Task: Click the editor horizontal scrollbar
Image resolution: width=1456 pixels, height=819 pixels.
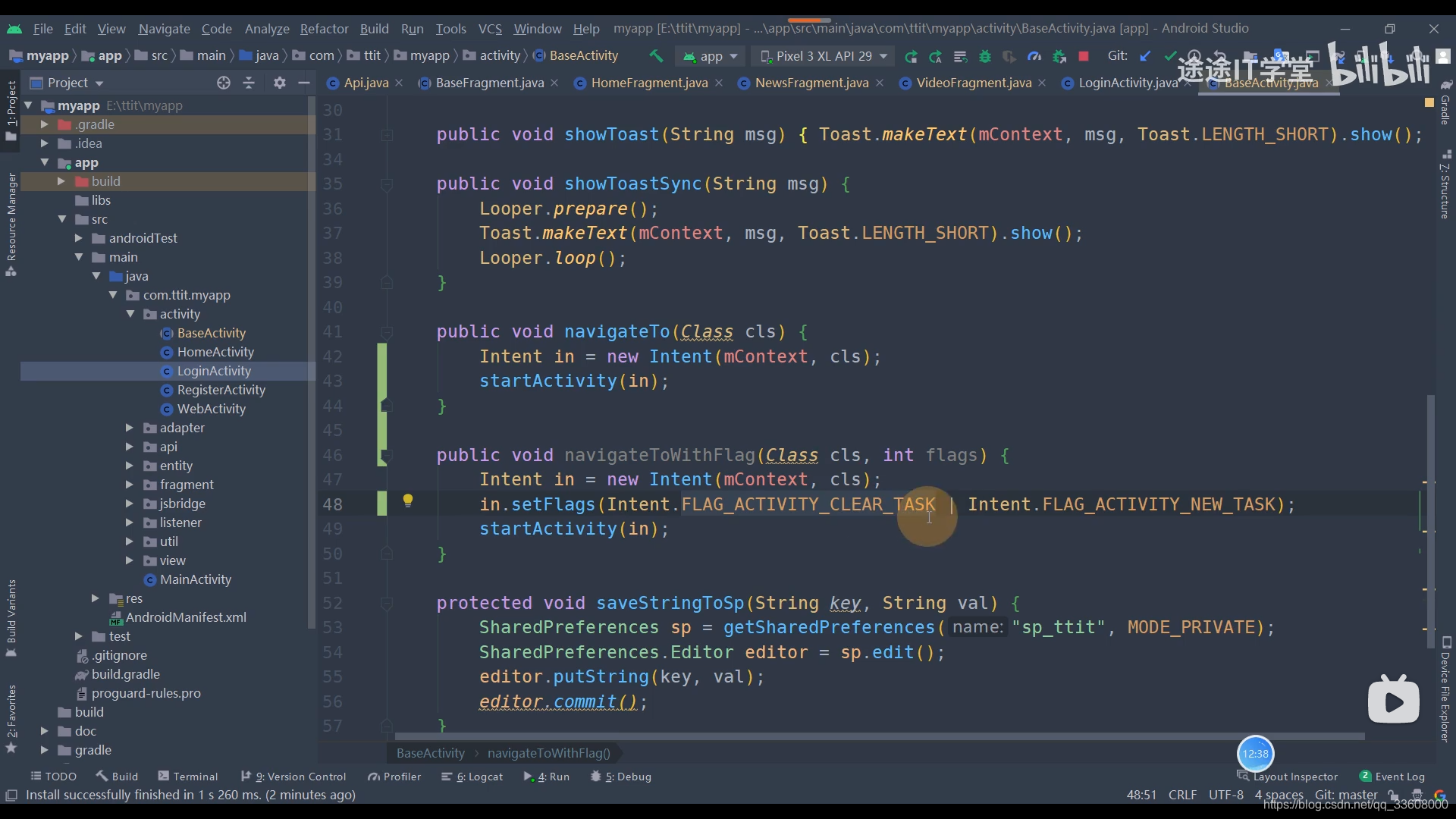Action: 880,736
